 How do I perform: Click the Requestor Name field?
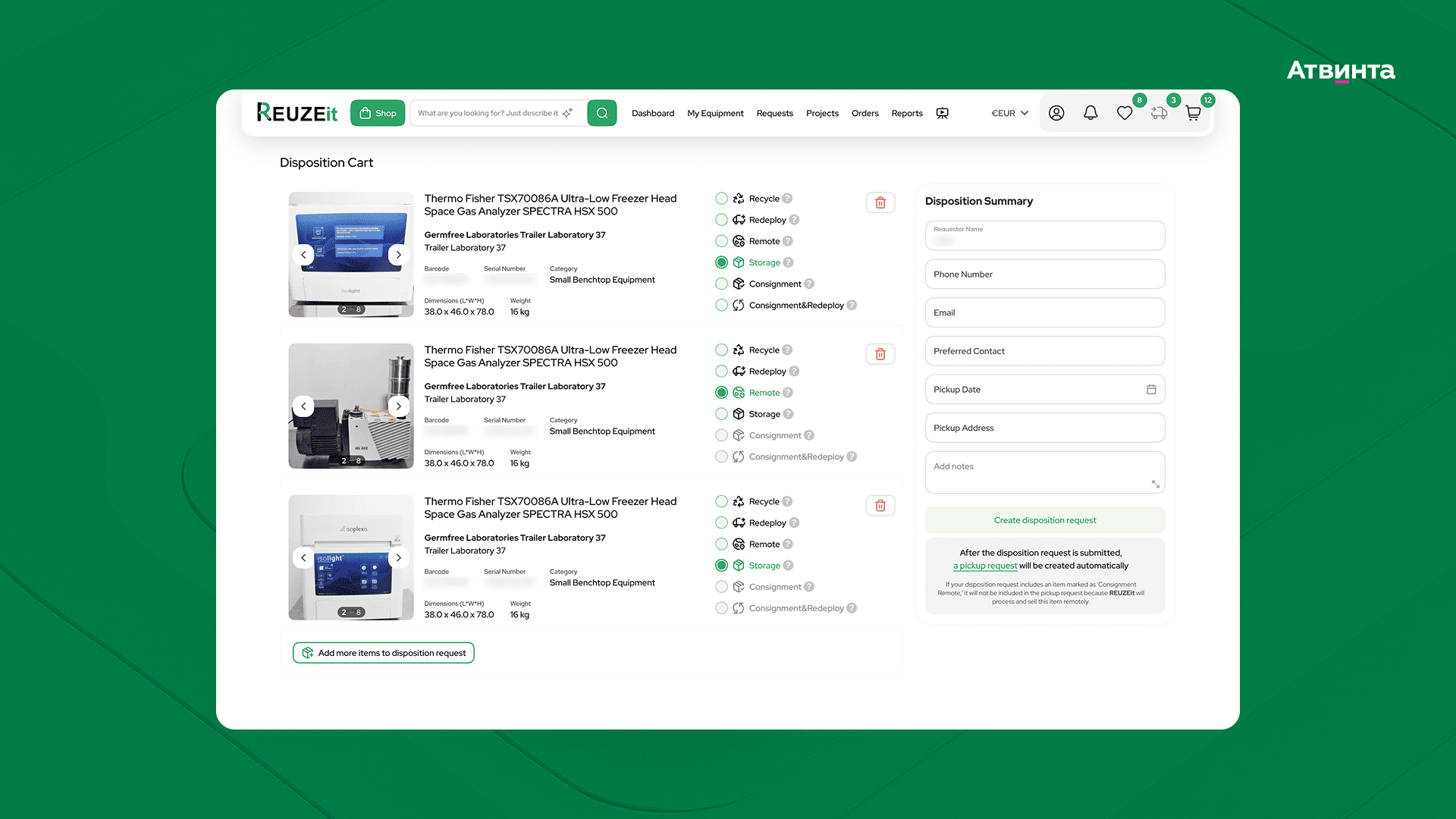point(1045,236)
